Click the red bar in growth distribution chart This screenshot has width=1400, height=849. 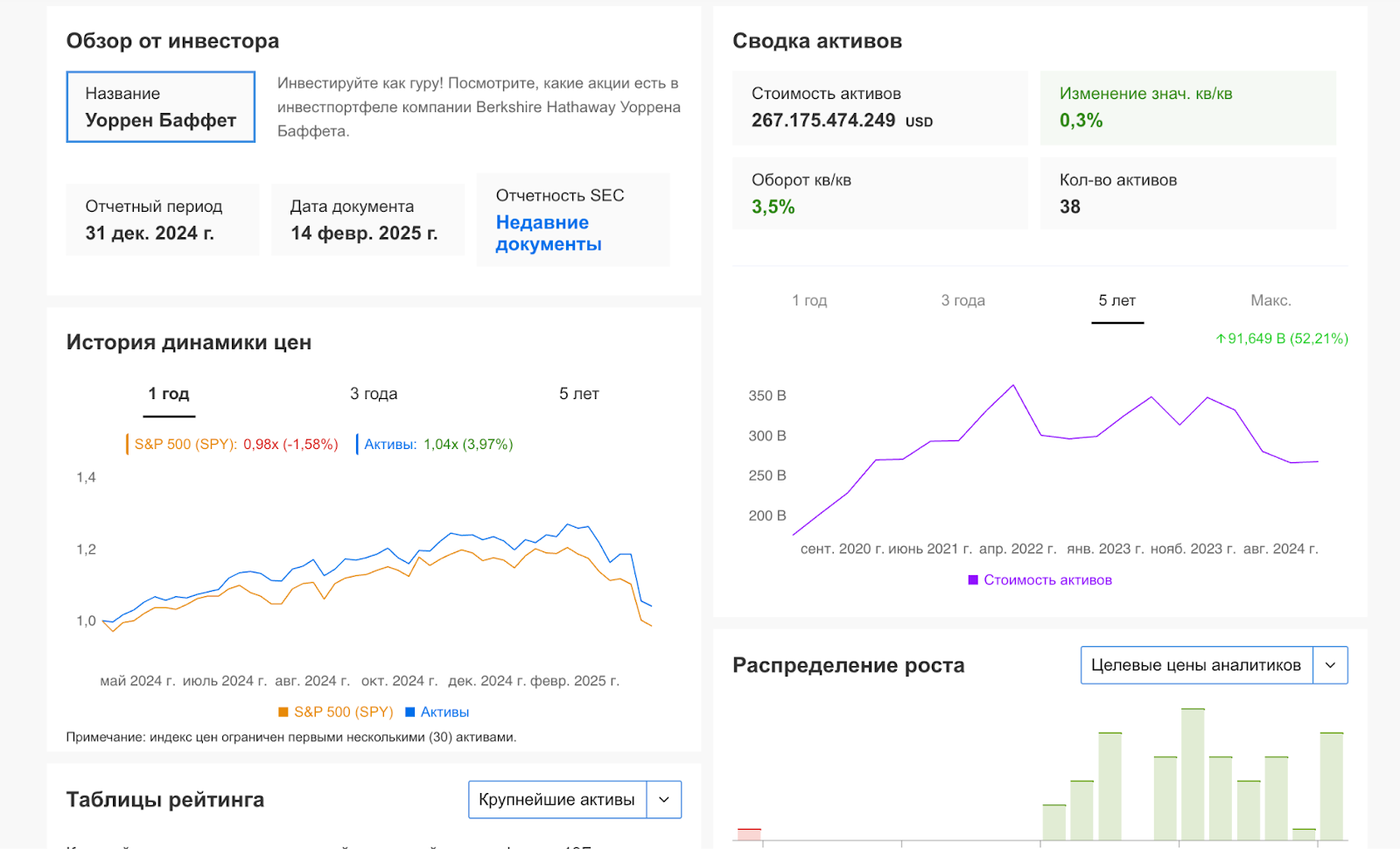coord(749,834)
